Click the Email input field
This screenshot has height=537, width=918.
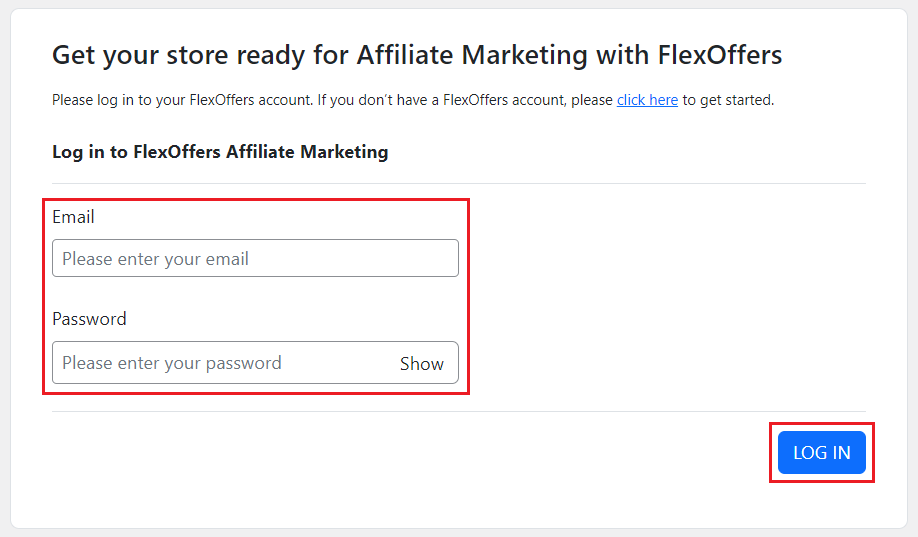pos(255,258)
